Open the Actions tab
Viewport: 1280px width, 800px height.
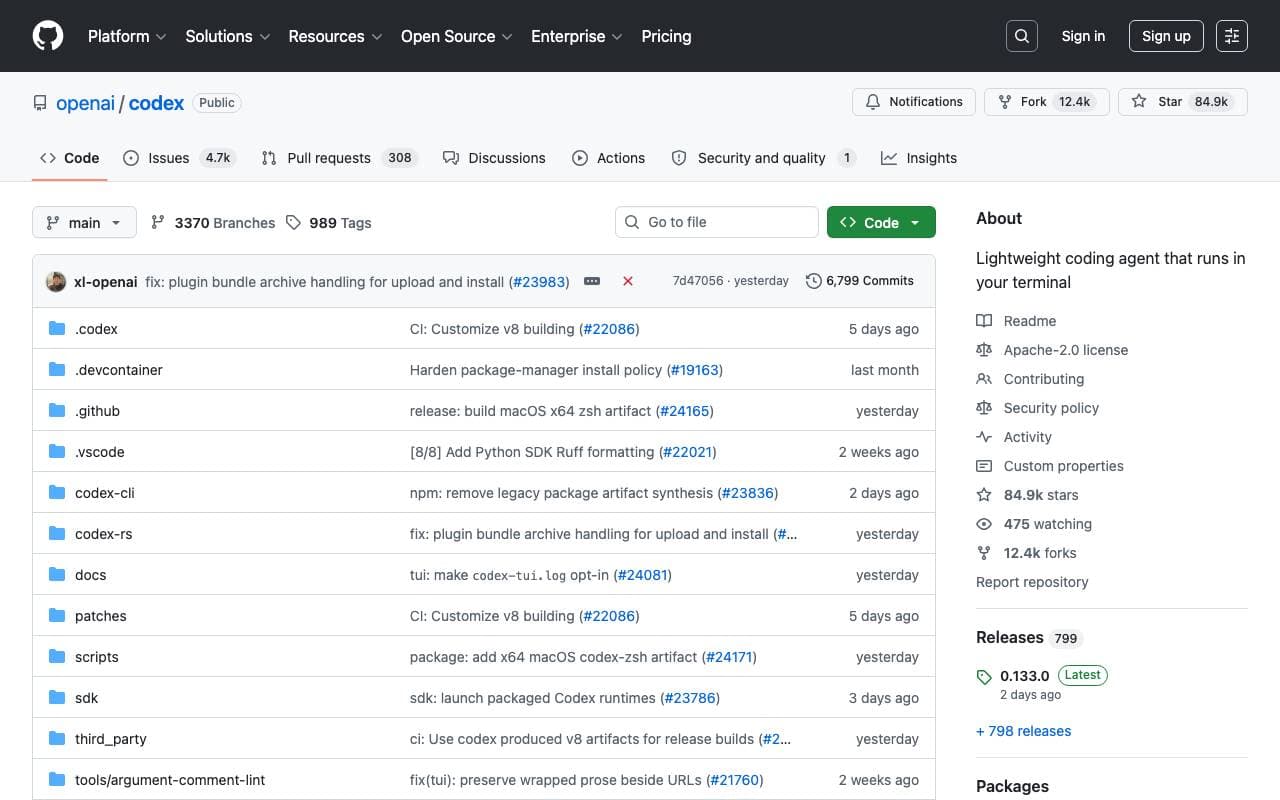click(x=608, y=158)
